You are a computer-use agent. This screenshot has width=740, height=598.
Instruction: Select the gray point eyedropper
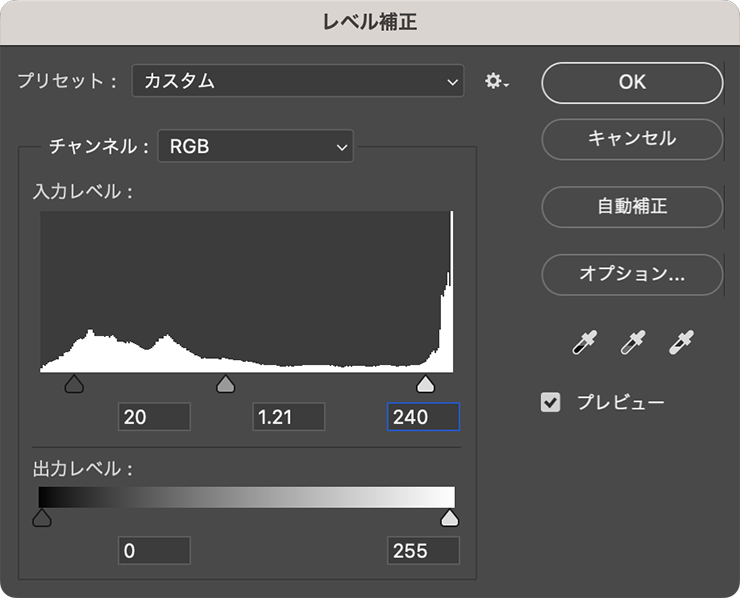pos(632,343)
